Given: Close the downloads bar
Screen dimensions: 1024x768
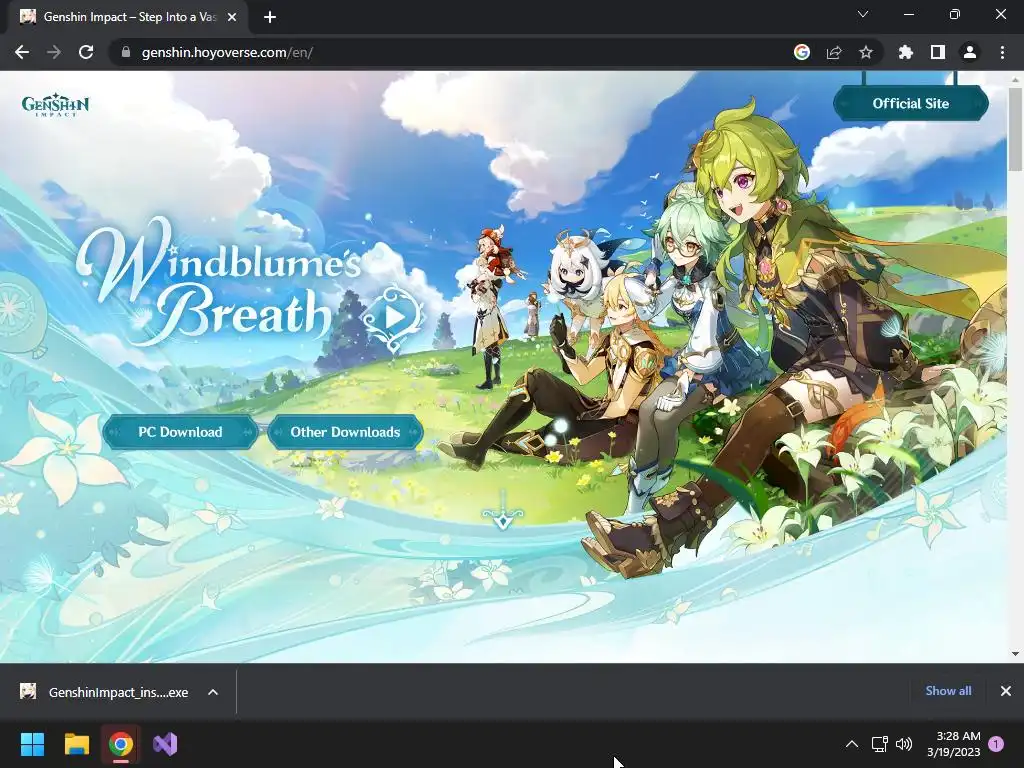Looking at the screenshot, I should [1006, 691].
